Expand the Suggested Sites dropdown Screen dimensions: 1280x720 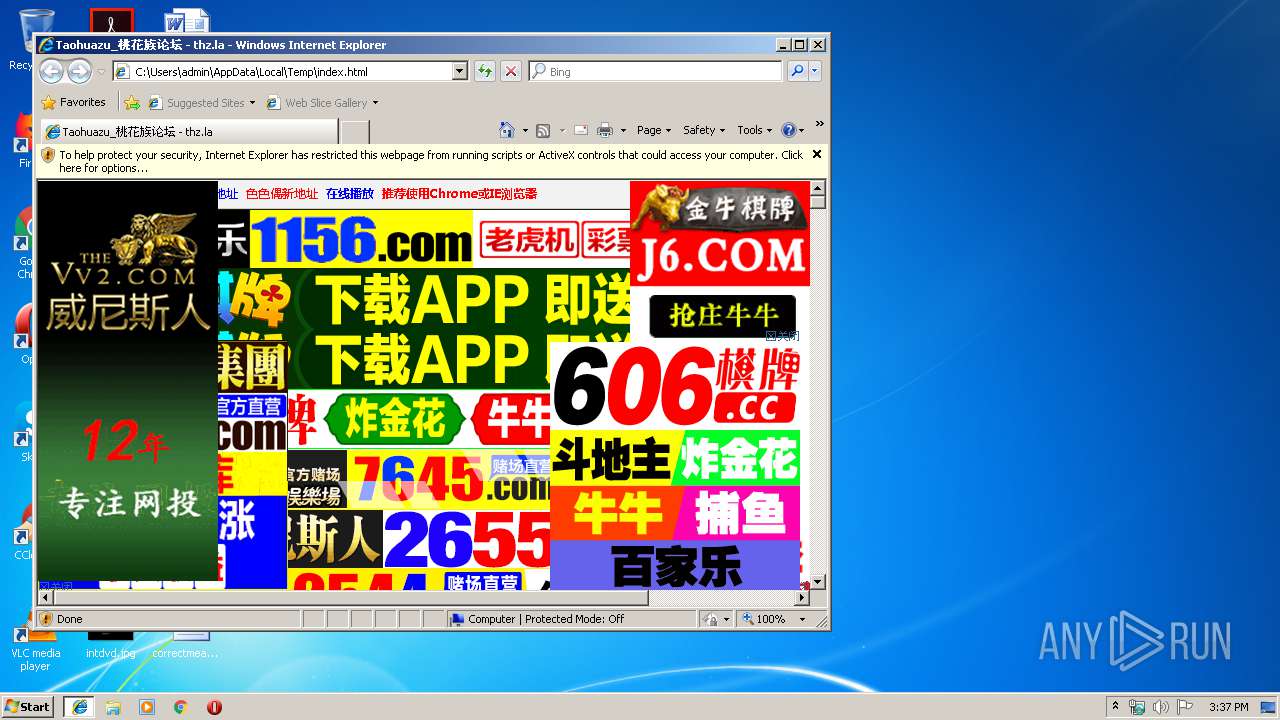click(252, 103)
